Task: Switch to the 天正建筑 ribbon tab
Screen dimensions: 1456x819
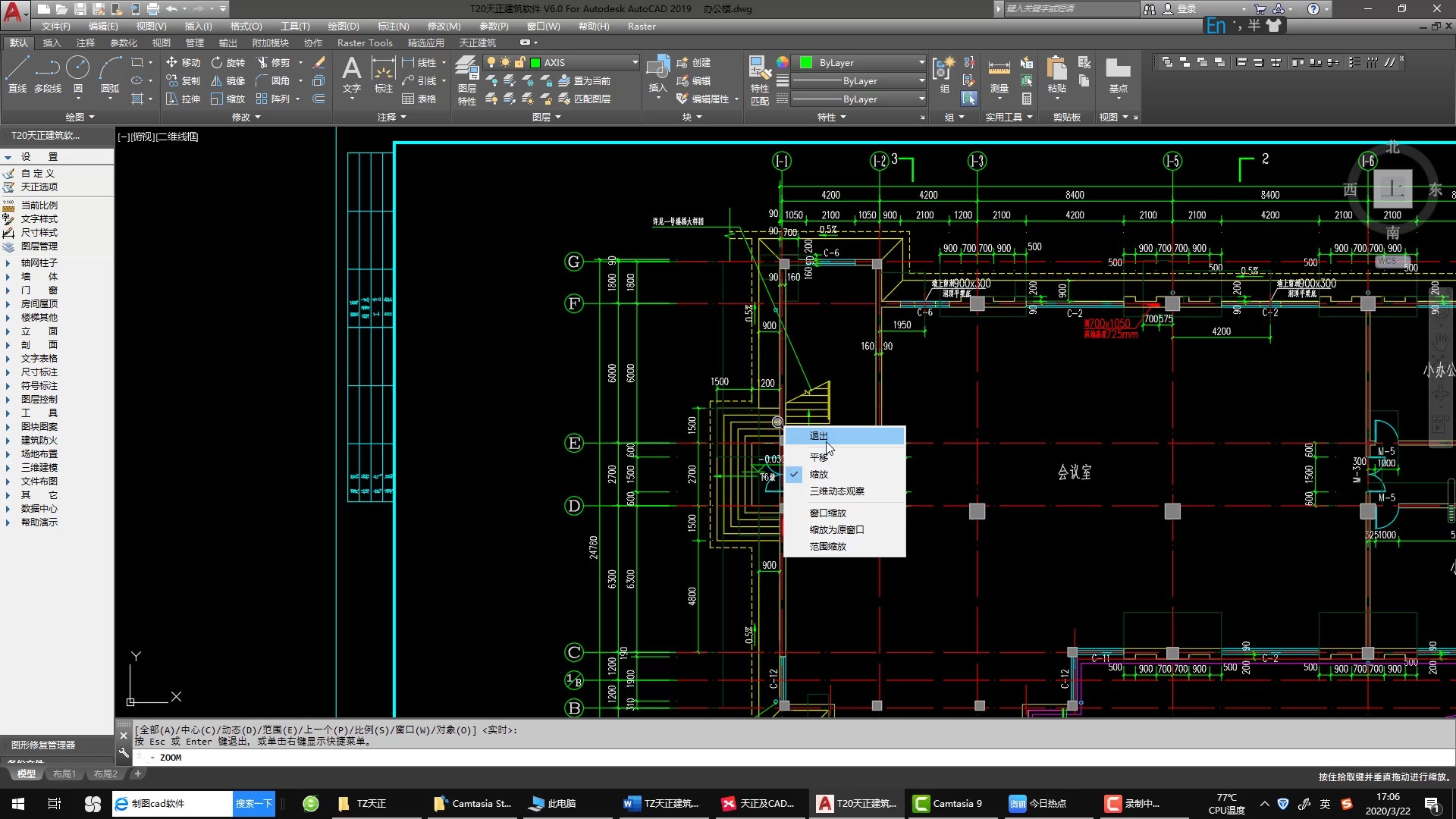Action: click(477, 42)
